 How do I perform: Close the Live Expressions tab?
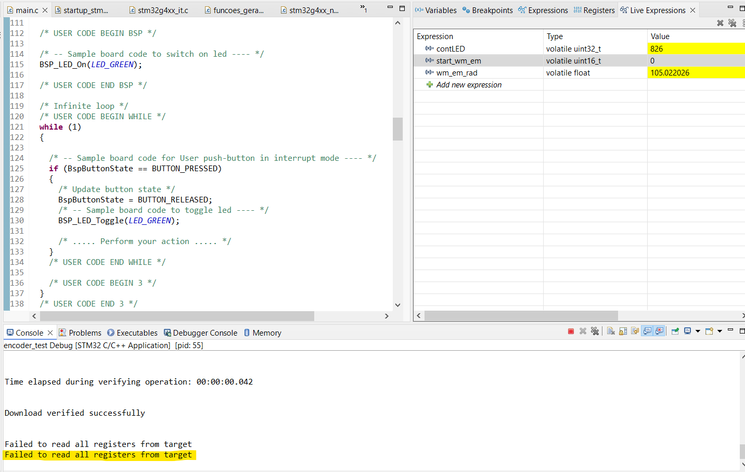[693, 10]
